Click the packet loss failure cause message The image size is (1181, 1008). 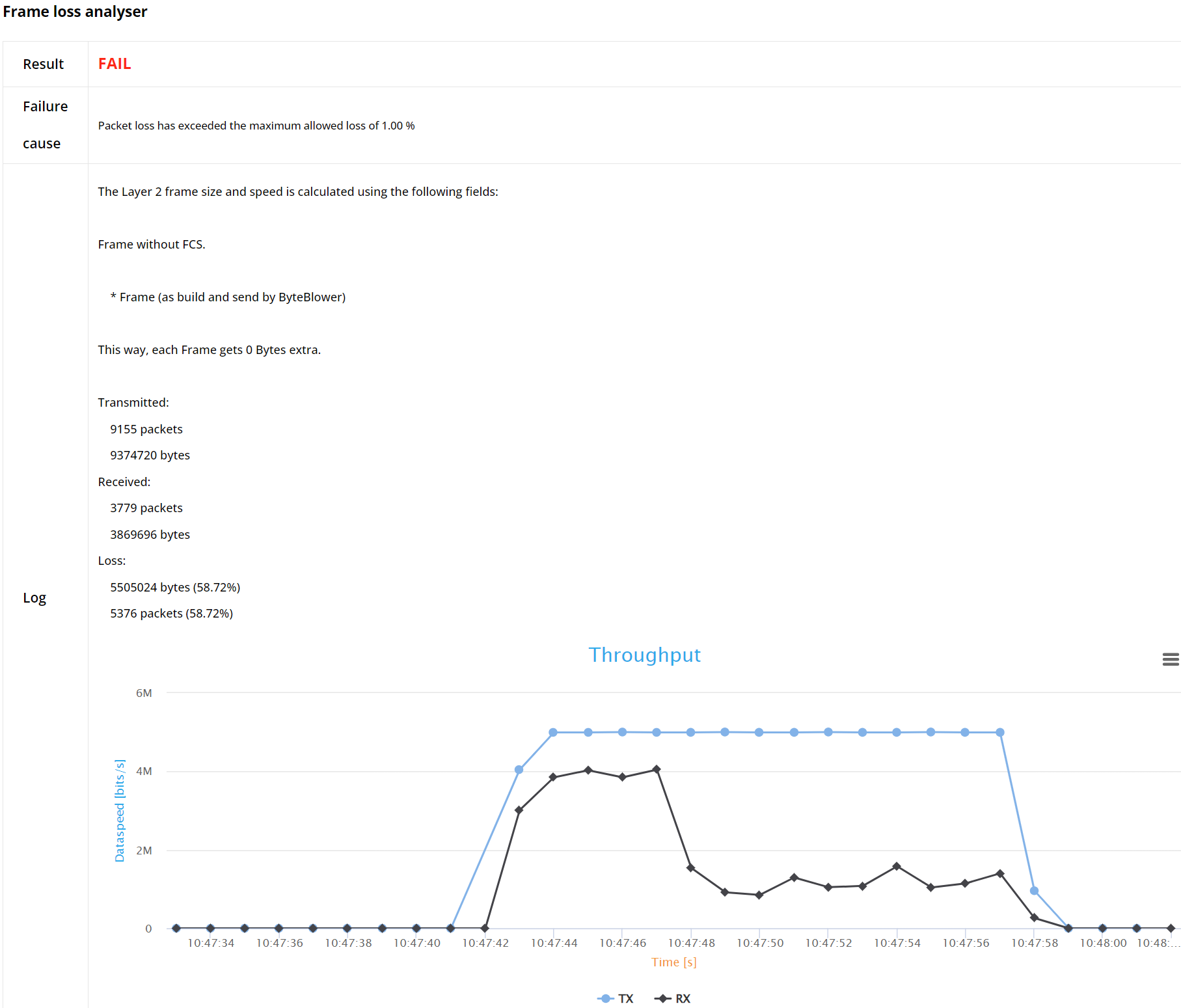(x=256, y=126)
